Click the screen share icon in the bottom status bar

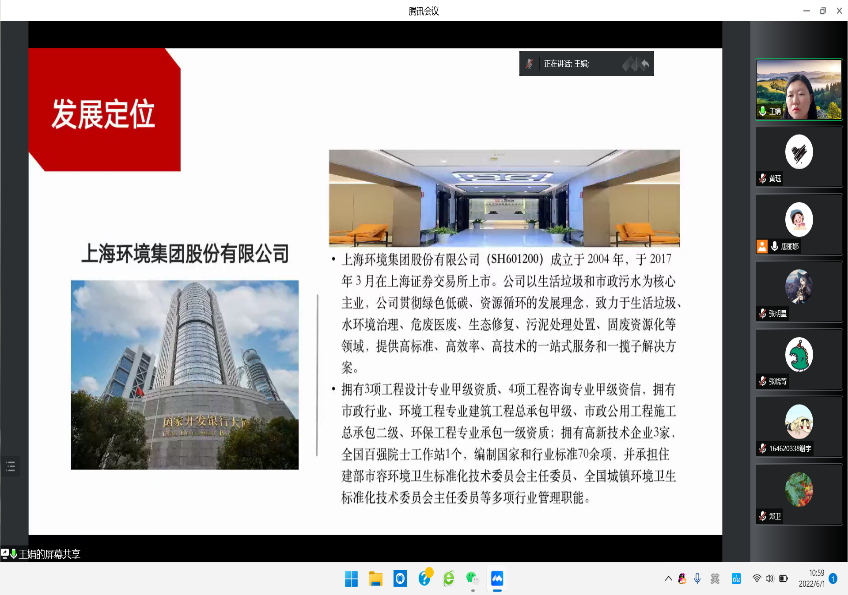[5, 553]
